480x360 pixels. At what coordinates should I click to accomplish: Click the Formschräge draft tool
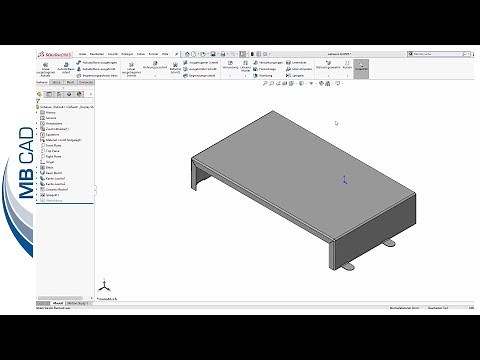tap(265, 69)
